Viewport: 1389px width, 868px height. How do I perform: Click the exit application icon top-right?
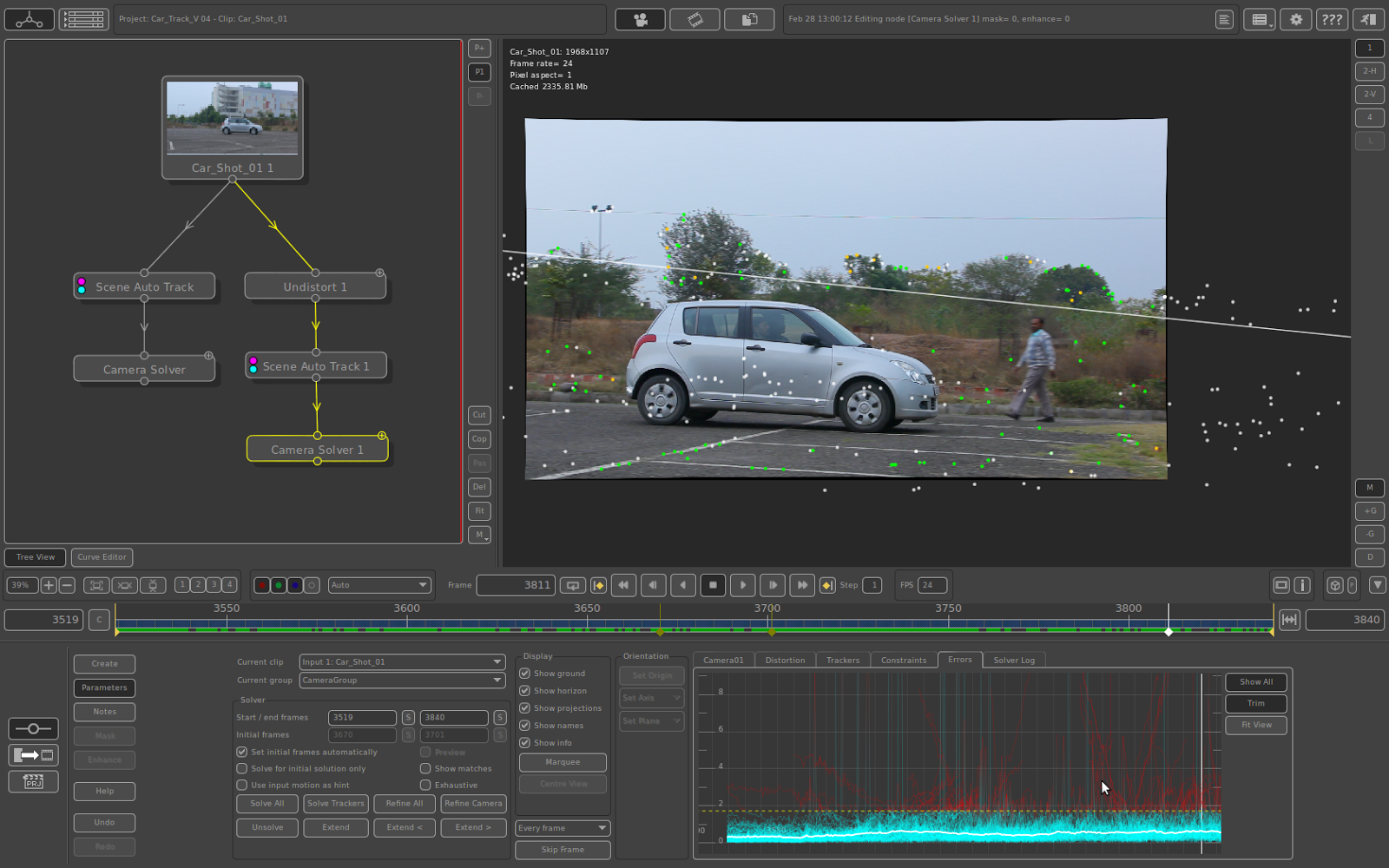click(1368, 18)
